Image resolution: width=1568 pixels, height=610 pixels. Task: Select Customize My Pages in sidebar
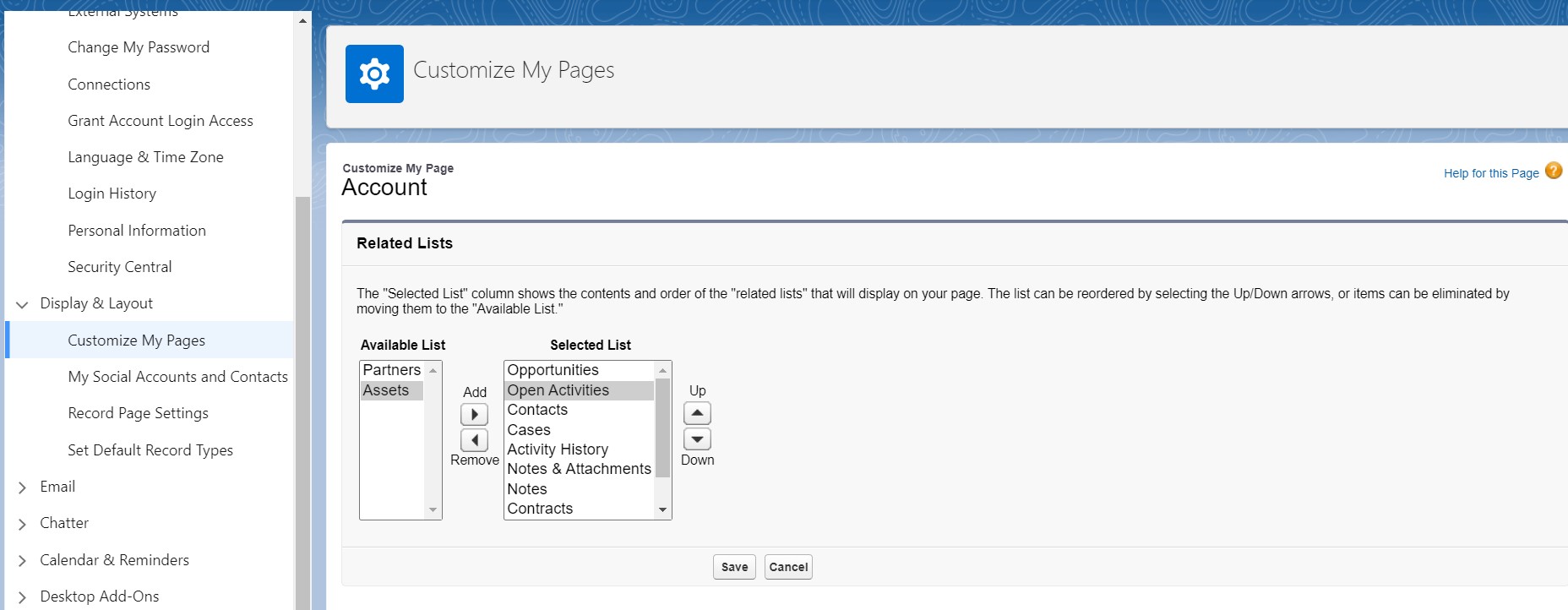click(136, 340)
